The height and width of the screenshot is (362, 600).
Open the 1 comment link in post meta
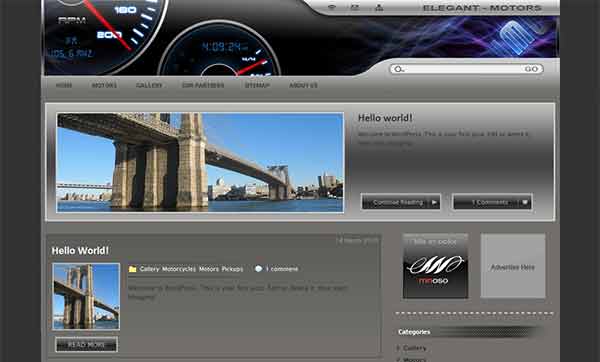click(x=282, y=269)
